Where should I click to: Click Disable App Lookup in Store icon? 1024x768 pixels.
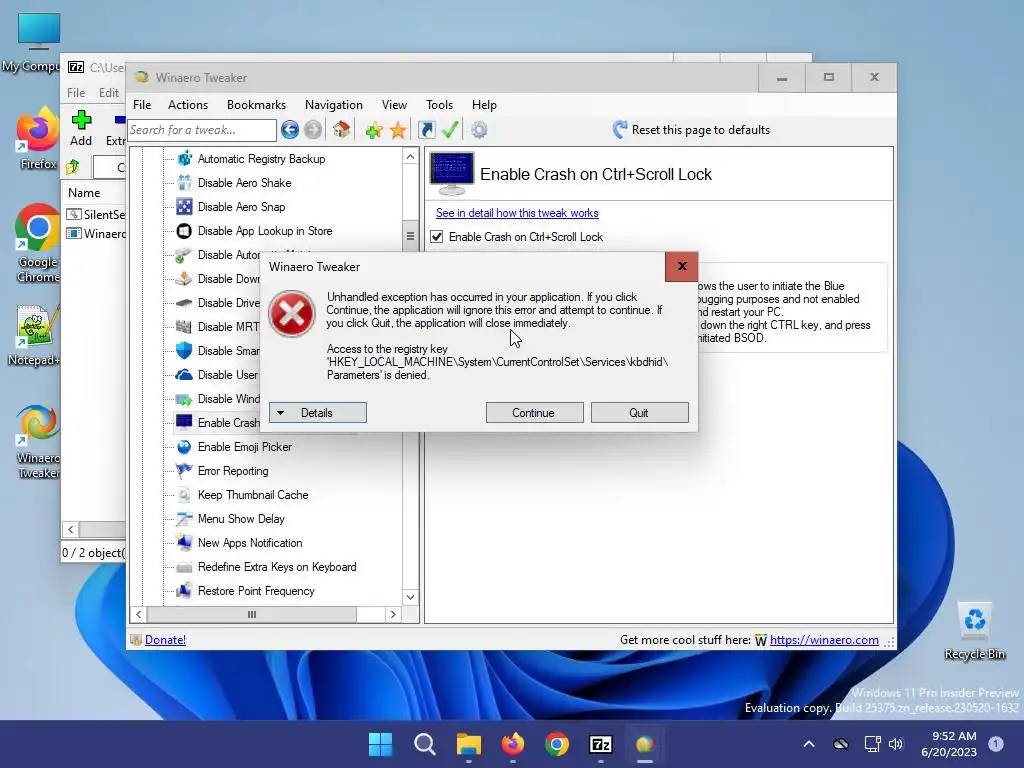point(185,231)
